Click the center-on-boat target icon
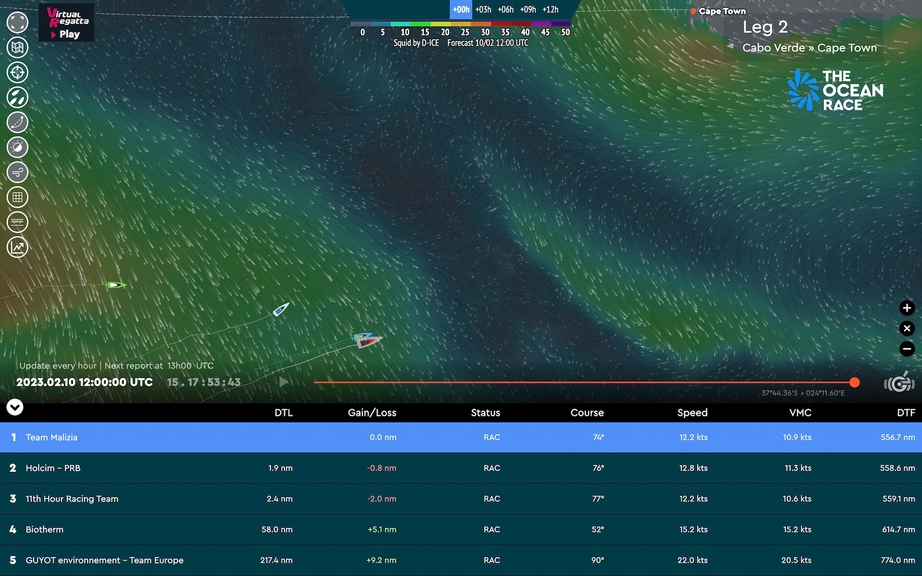 18,72
